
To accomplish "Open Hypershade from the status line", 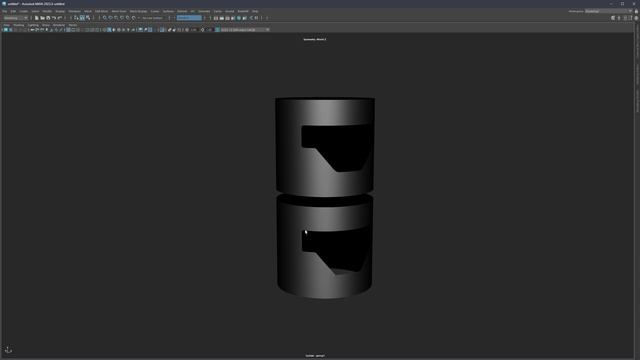I will click(239, 18).
